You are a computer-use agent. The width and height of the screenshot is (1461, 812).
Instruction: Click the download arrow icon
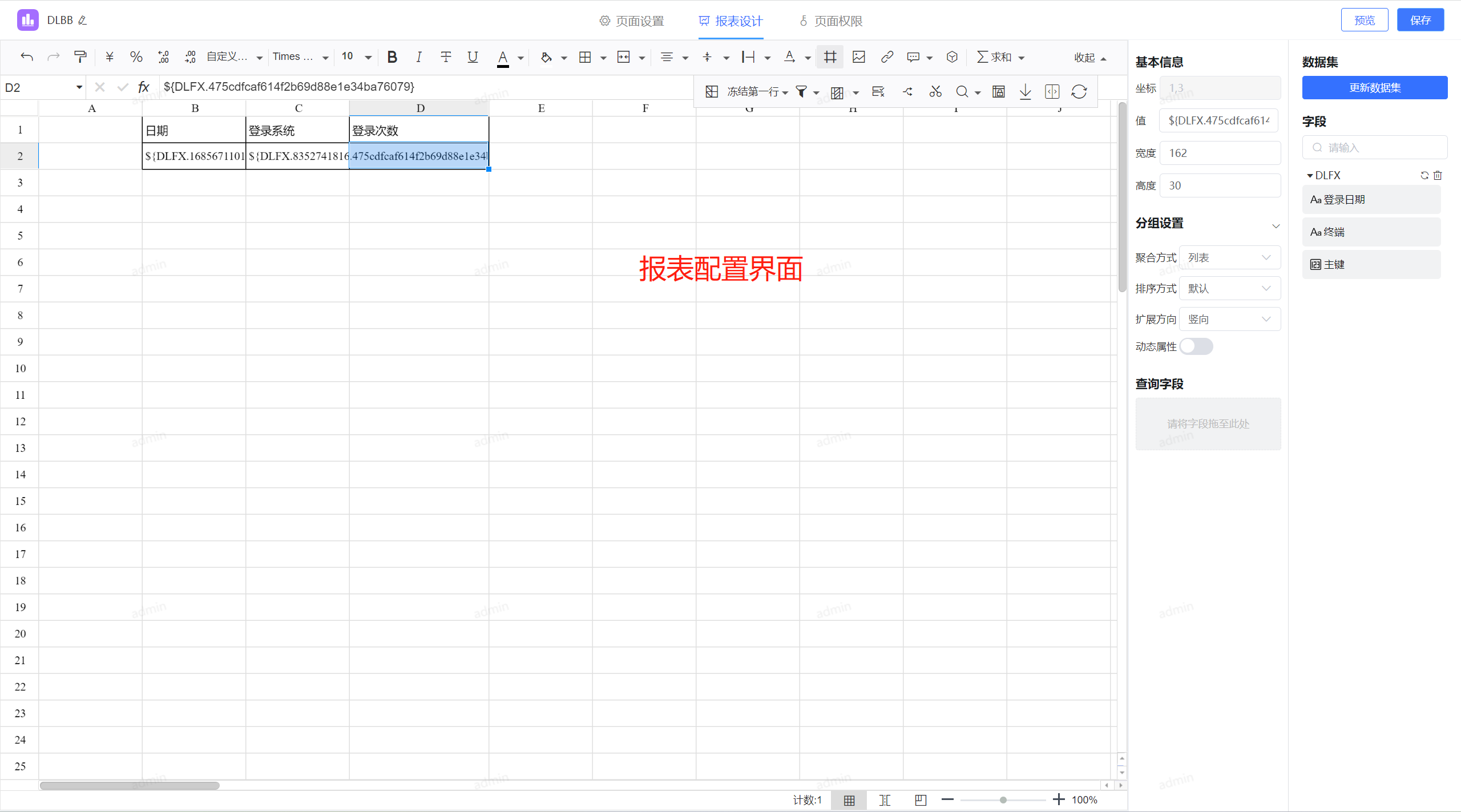[1026, 92]
